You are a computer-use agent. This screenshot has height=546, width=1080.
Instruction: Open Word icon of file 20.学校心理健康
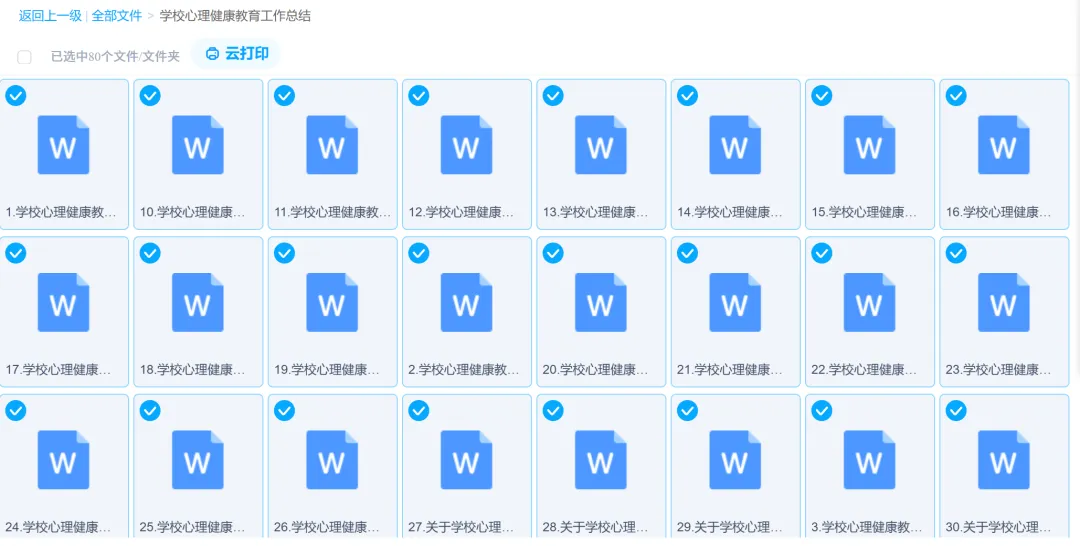click(x=601, y=302)
